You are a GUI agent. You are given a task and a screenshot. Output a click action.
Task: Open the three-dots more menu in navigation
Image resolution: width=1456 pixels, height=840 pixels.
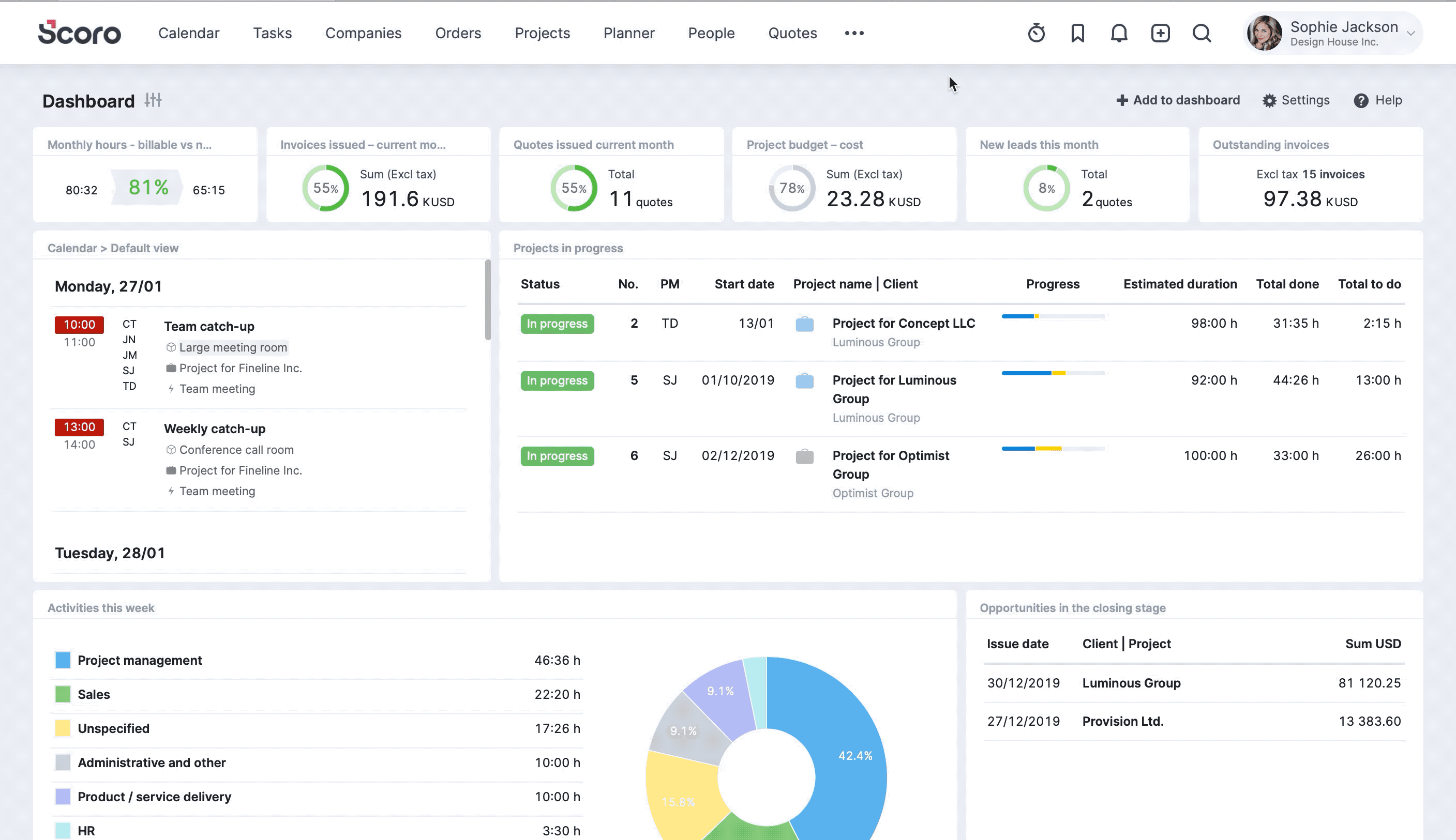click(x=854, y=33)
